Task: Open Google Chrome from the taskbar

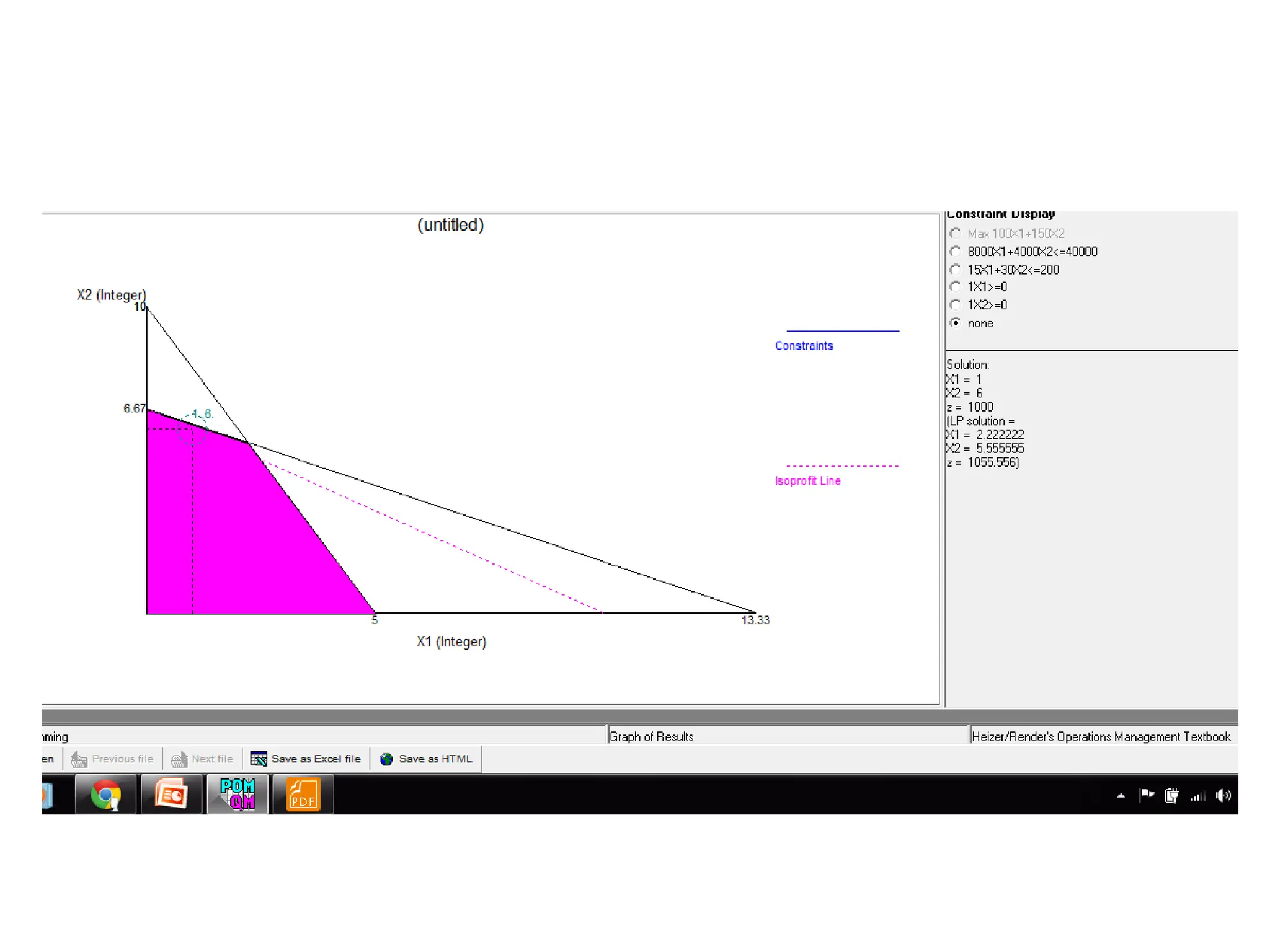Action: [105, 795]
